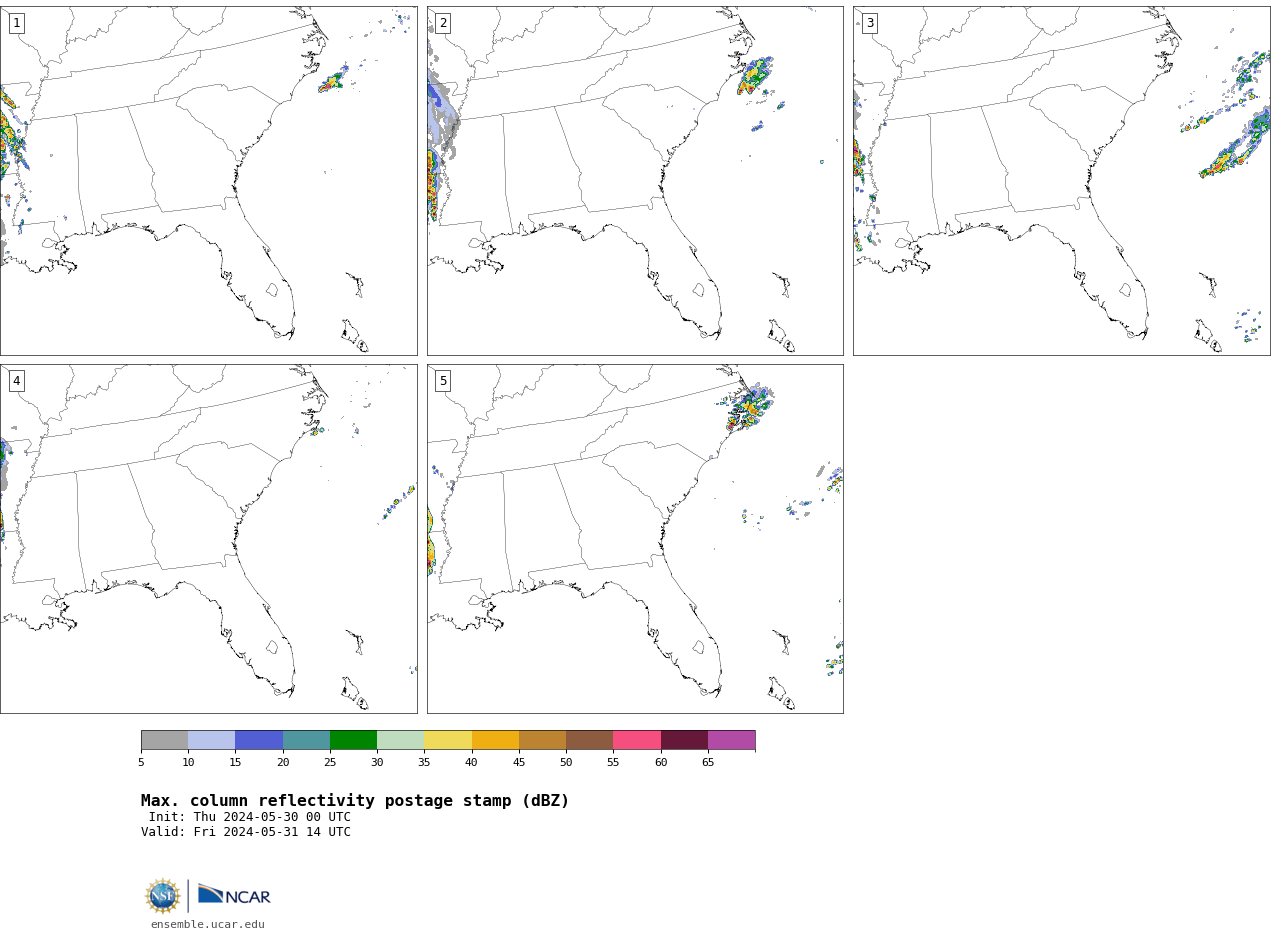Click the dark green 25-30 dBZ swatch
1280x936 pixels.
(353, 740)
